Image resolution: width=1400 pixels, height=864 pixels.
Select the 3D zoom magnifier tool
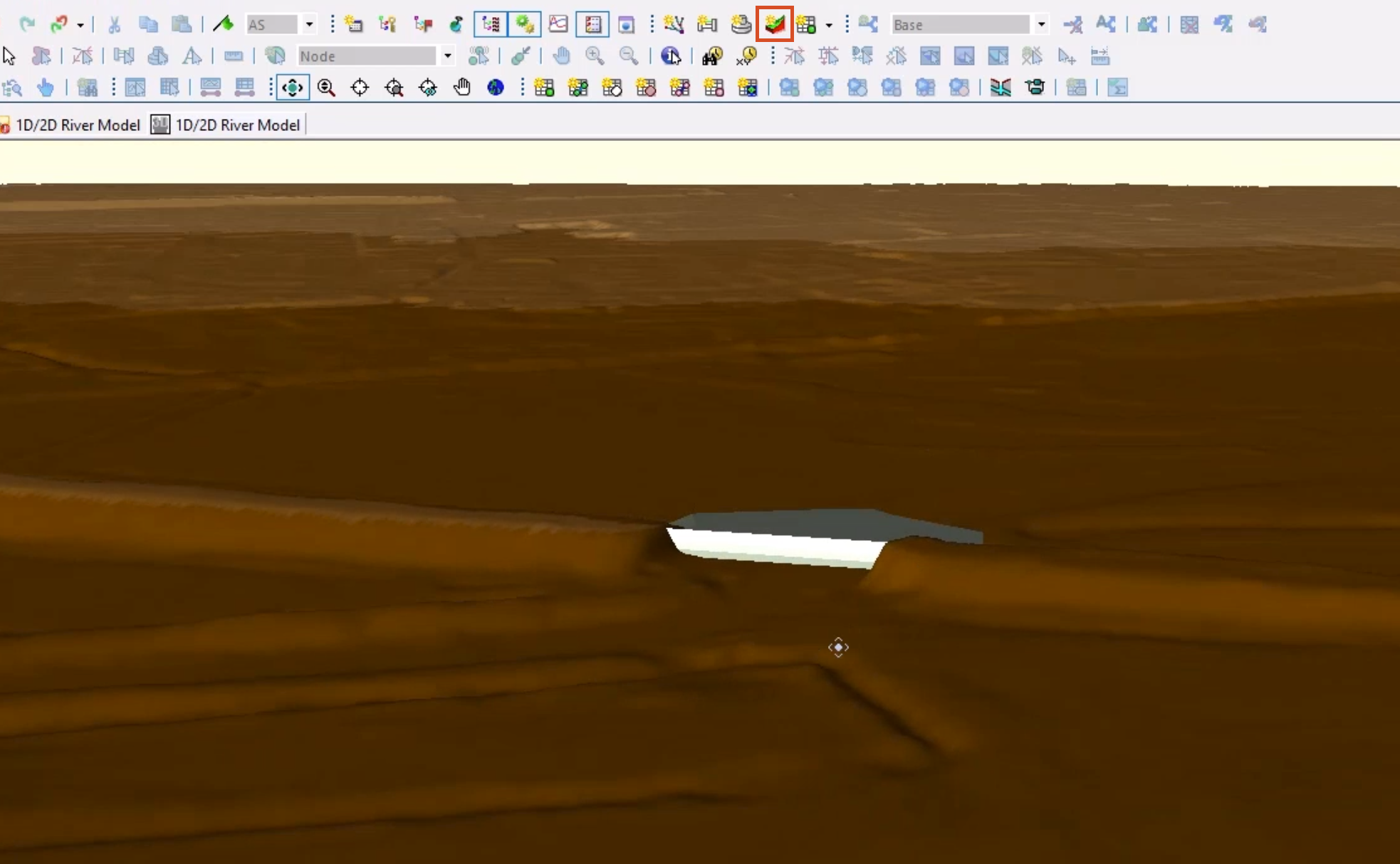pyautogui.click(x=326, y=88)
